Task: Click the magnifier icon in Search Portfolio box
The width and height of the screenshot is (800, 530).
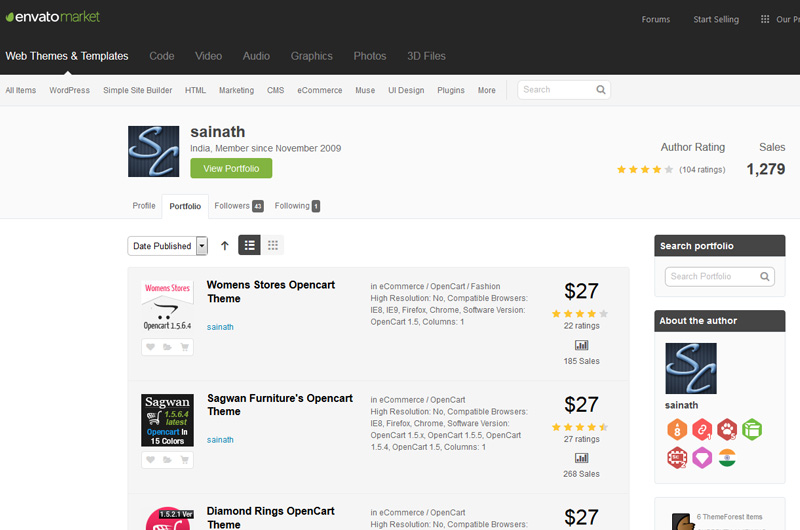Action: point(764,276)
